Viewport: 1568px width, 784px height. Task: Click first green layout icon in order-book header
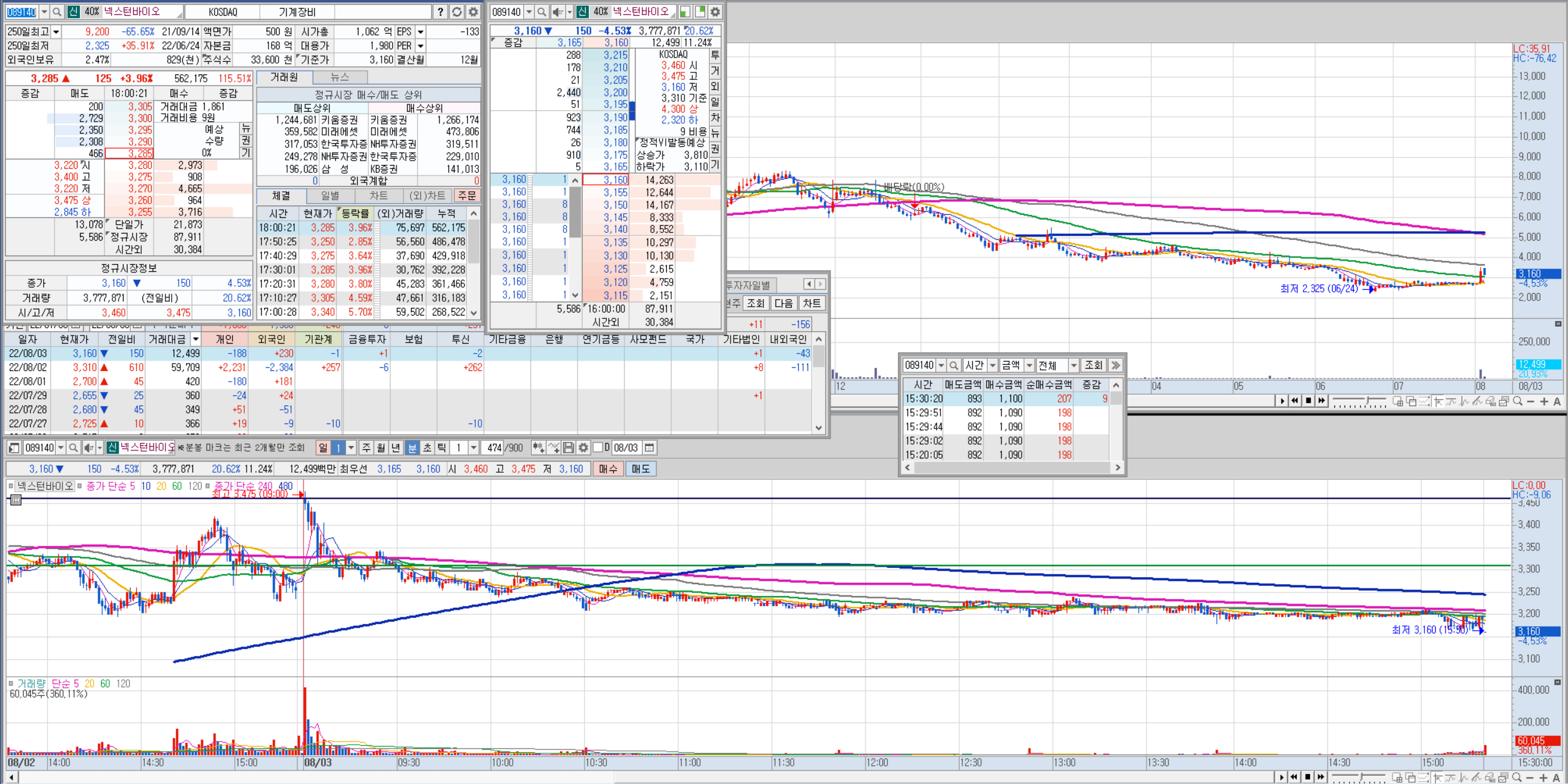click(x=686, y=12)
